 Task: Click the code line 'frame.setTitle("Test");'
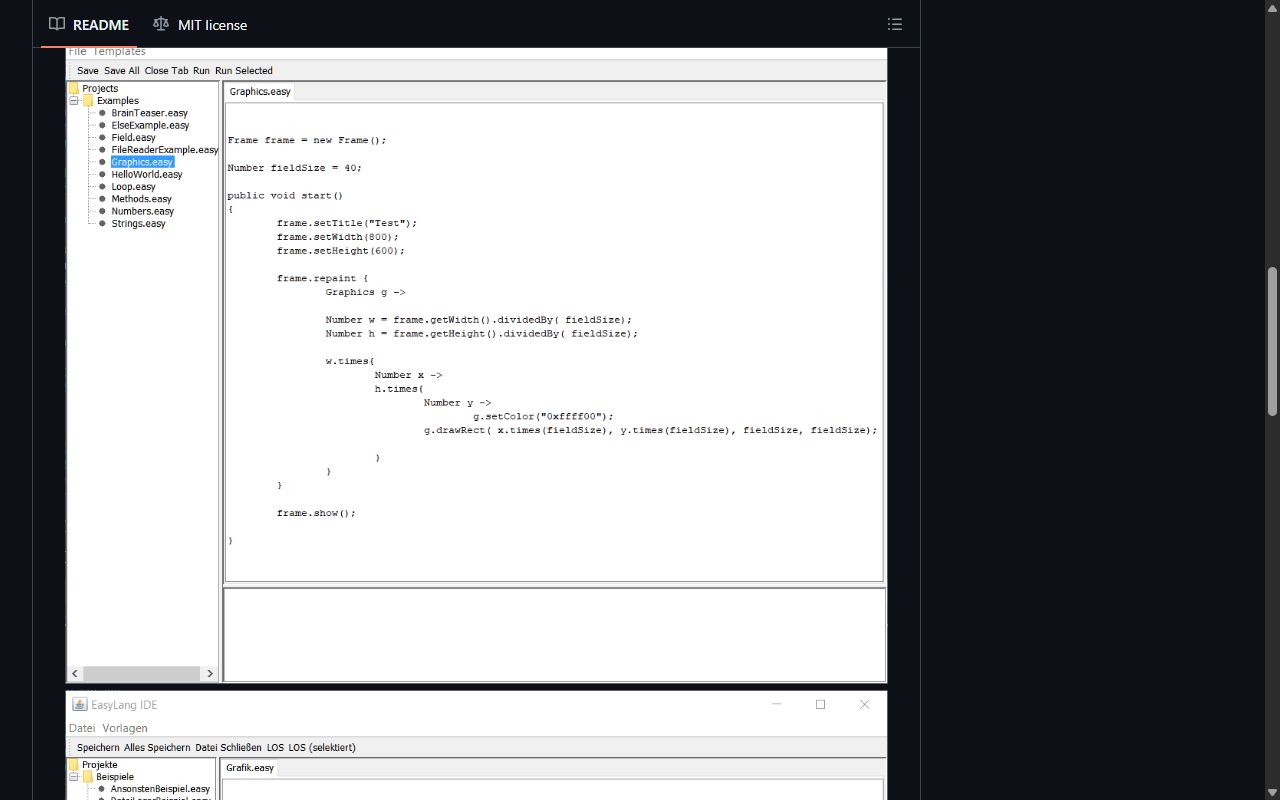(347, 223)
